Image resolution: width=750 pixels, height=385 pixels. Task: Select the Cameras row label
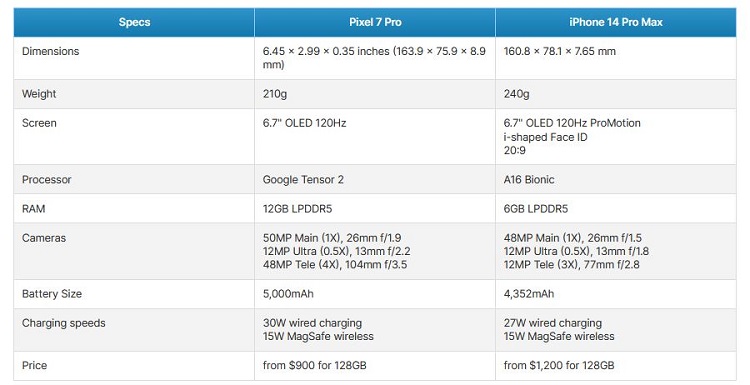[44, 238]
